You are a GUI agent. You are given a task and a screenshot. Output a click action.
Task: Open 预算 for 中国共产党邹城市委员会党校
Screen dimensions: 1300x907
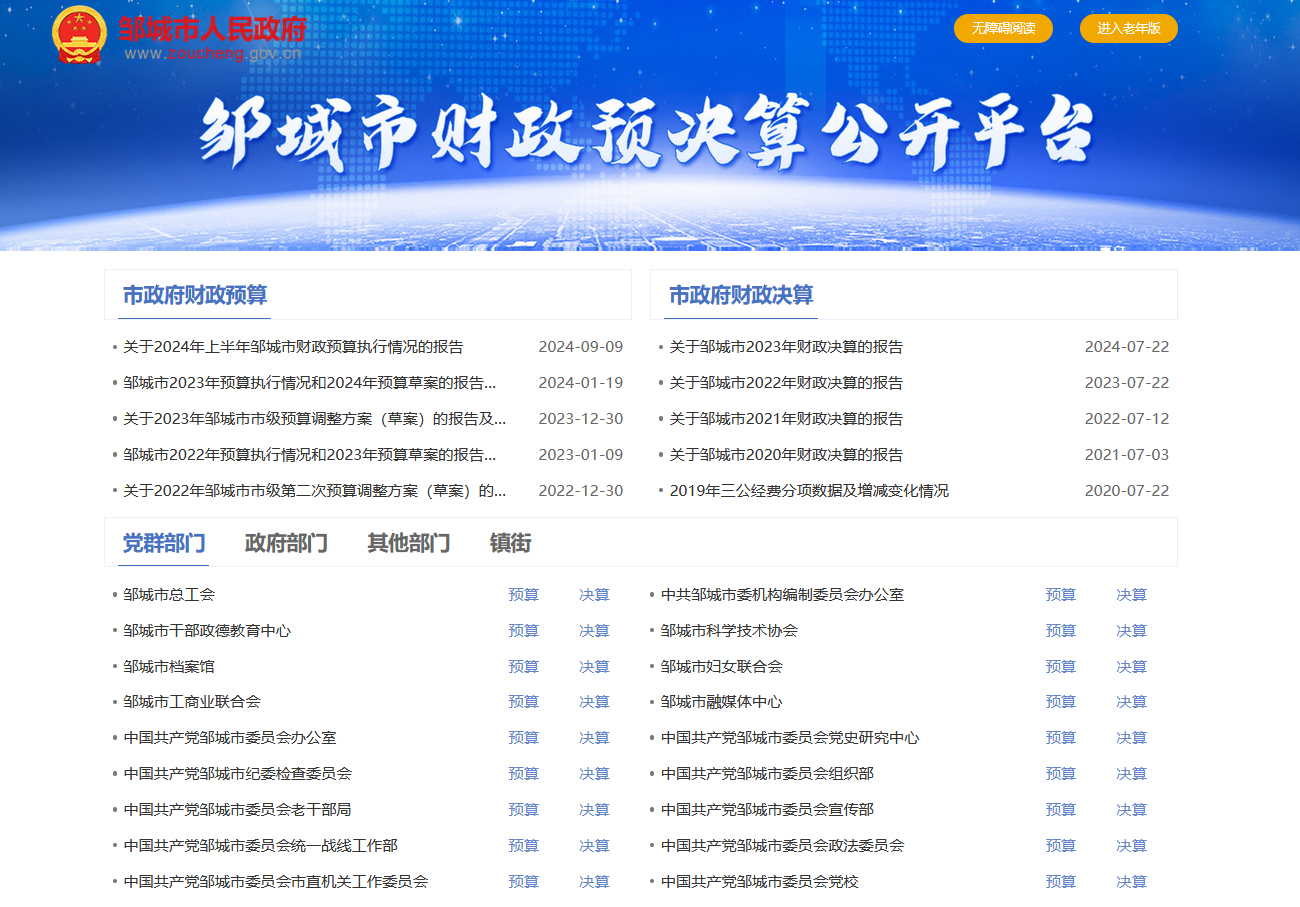(x=1061, y=882)
